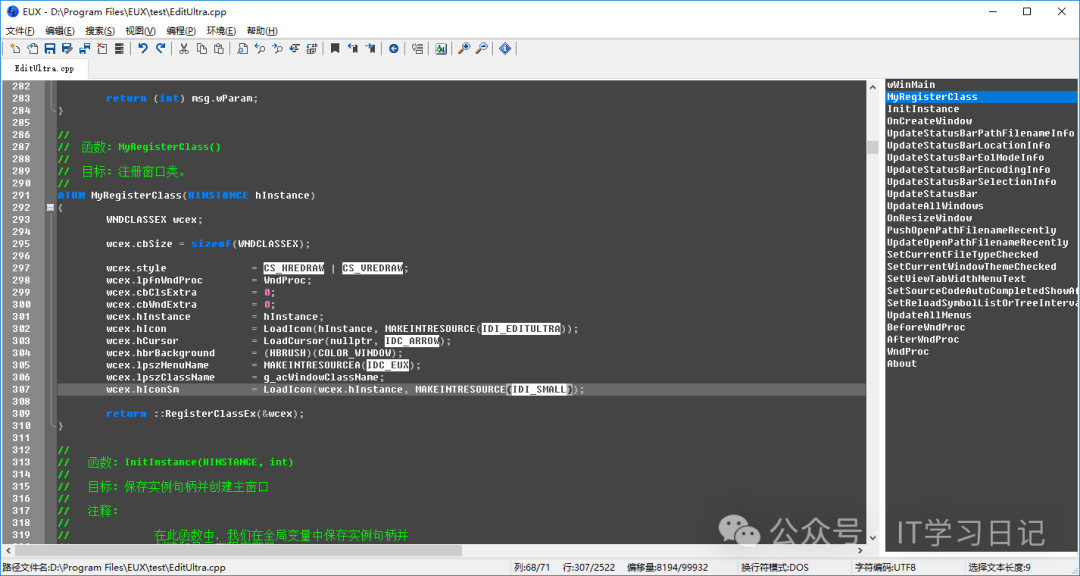This screenshot has width=1080, height=576.
Task: Click the Zoom in magnifier icon
Action: (464, 48)
